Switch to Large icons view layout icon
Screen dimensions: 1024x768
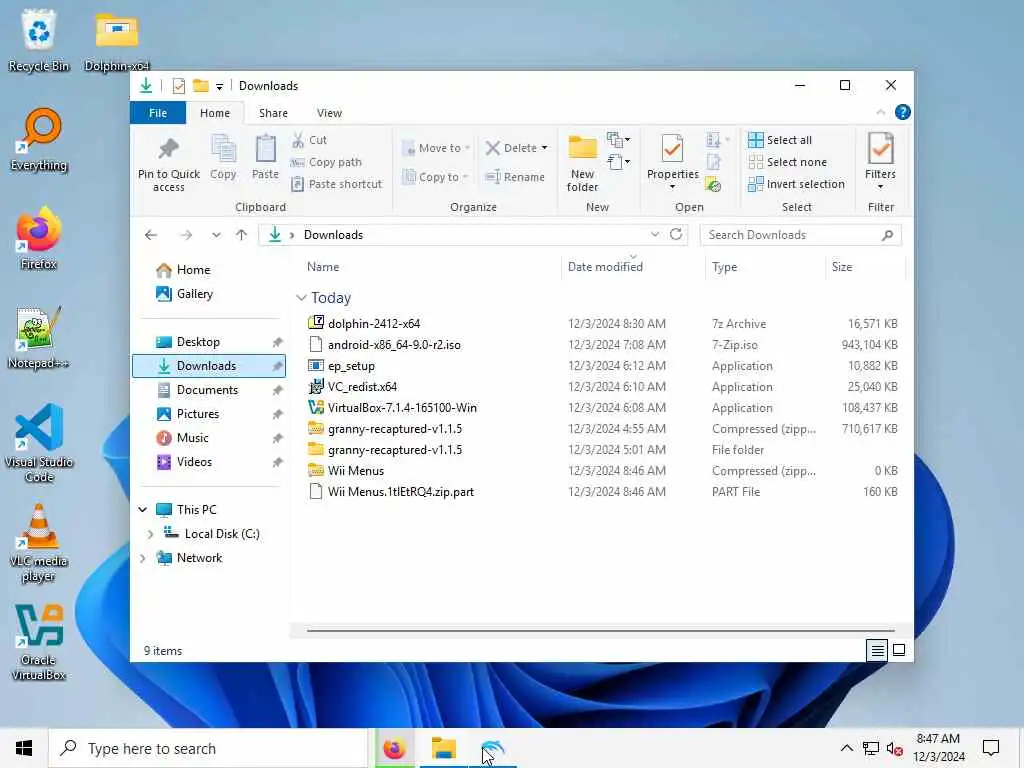(899, 650)
